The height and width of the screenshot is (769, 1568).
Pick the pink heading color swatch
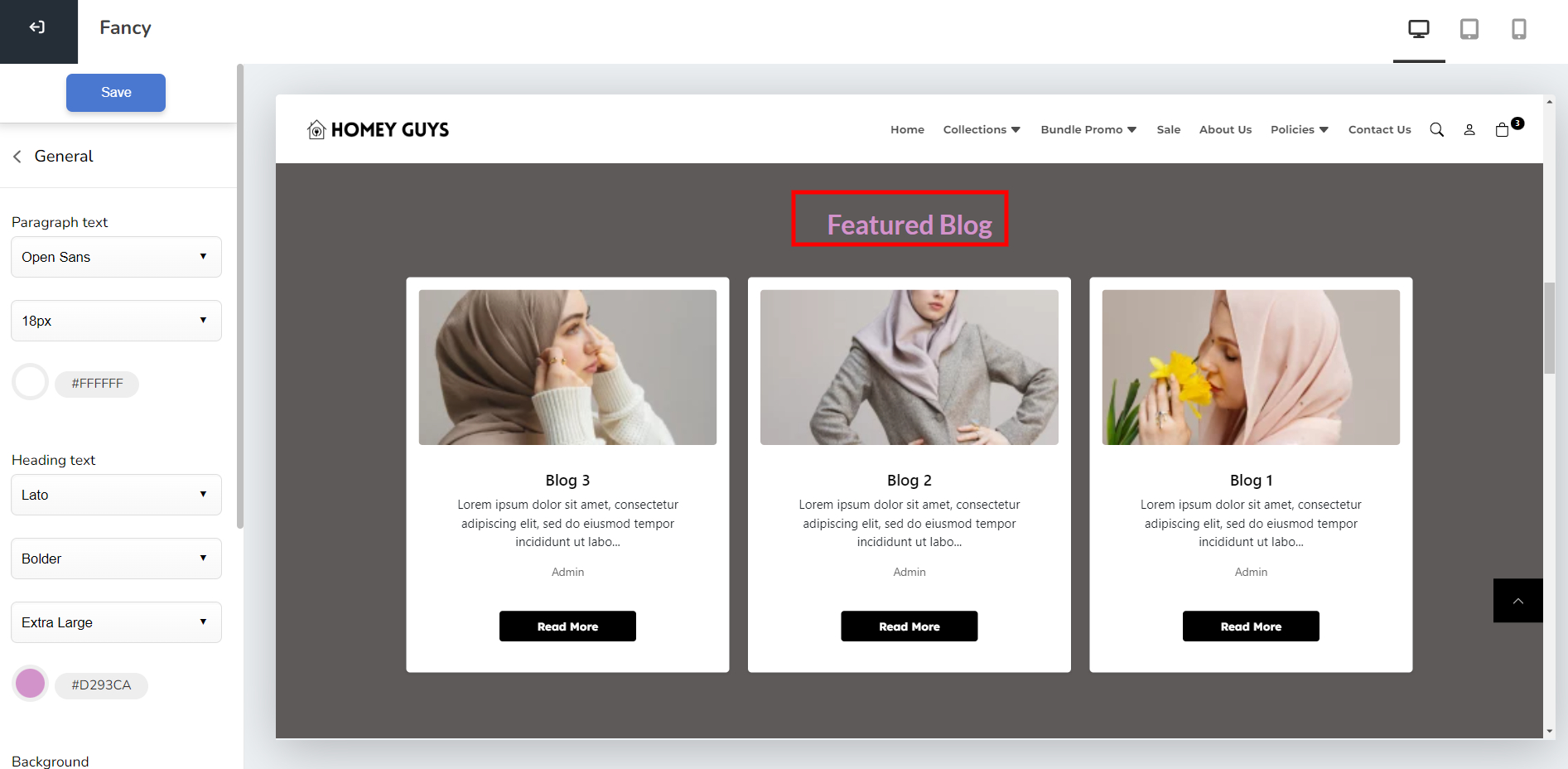pyautogui.click(x=31, y=684)
